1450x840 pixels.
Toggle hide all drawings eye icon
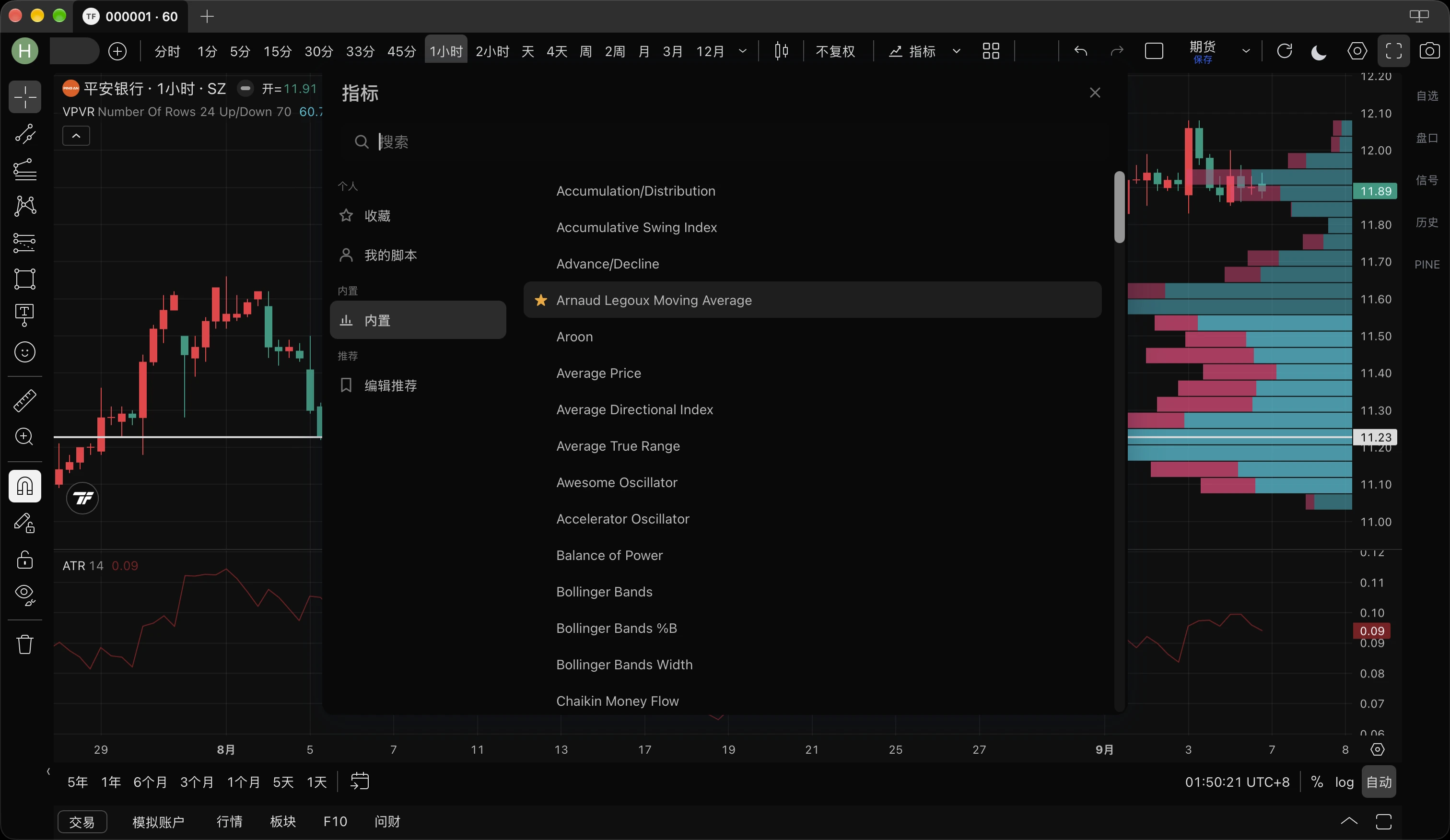(25, 595)
